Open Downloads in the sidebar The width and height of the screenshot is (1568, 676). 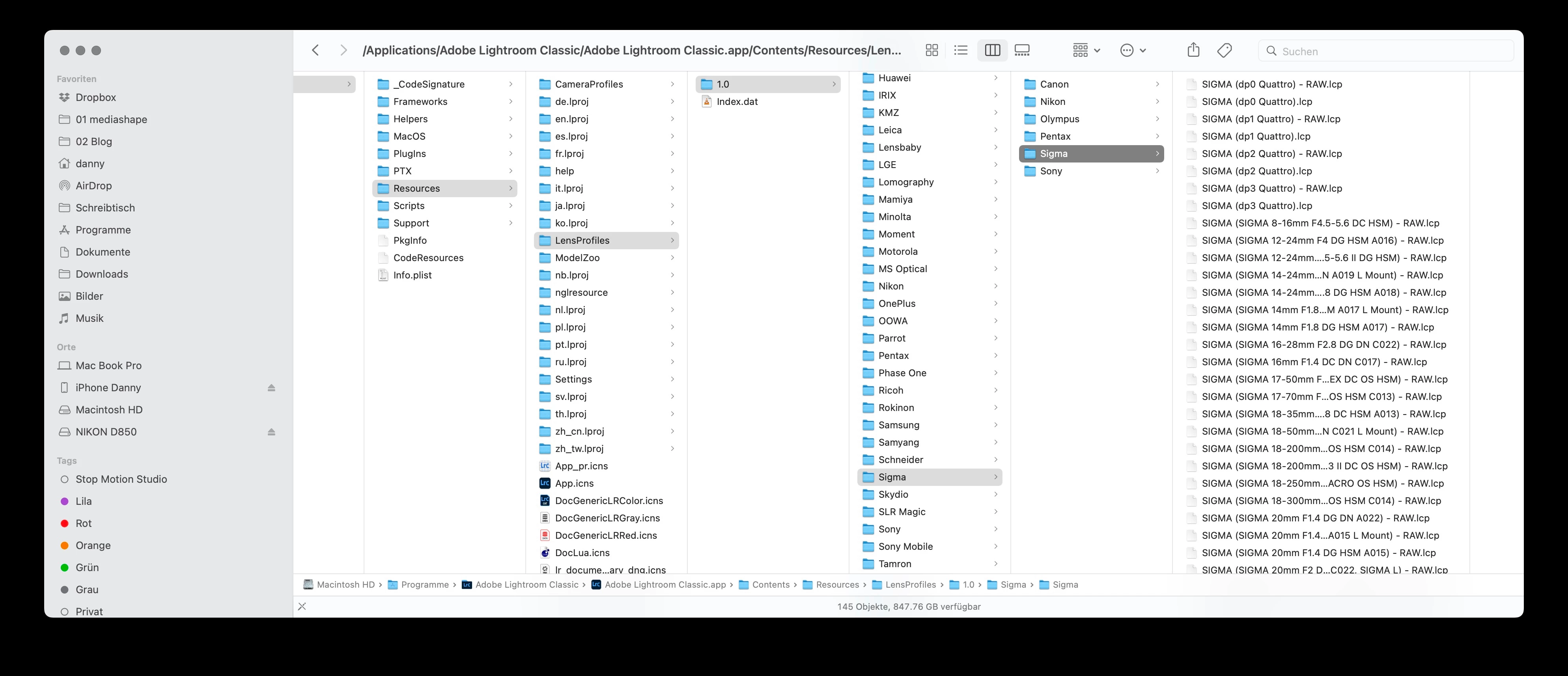(x=102, y=274)
